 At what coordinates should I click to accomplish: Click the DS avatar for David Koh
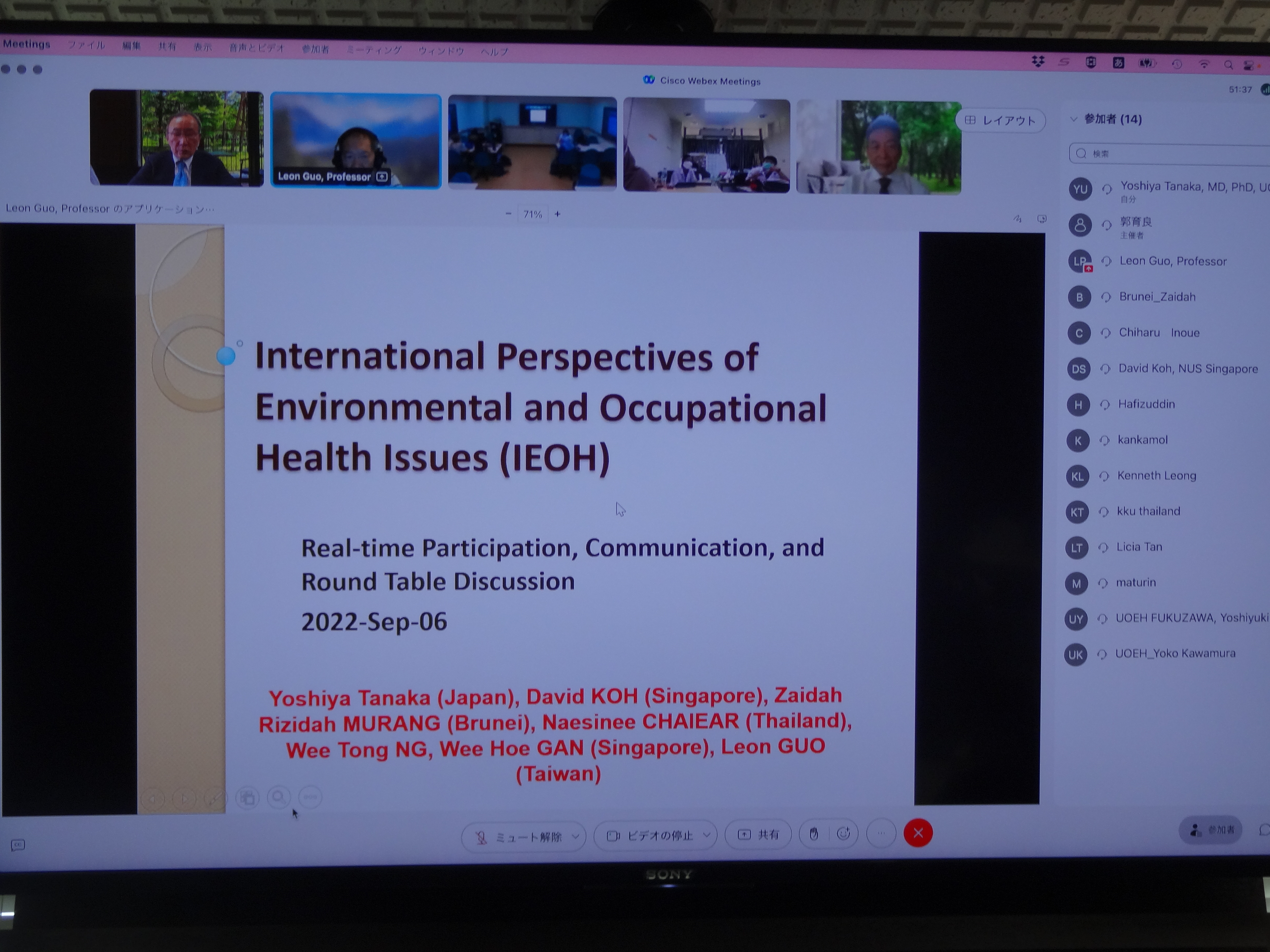tap(1078, 369)
